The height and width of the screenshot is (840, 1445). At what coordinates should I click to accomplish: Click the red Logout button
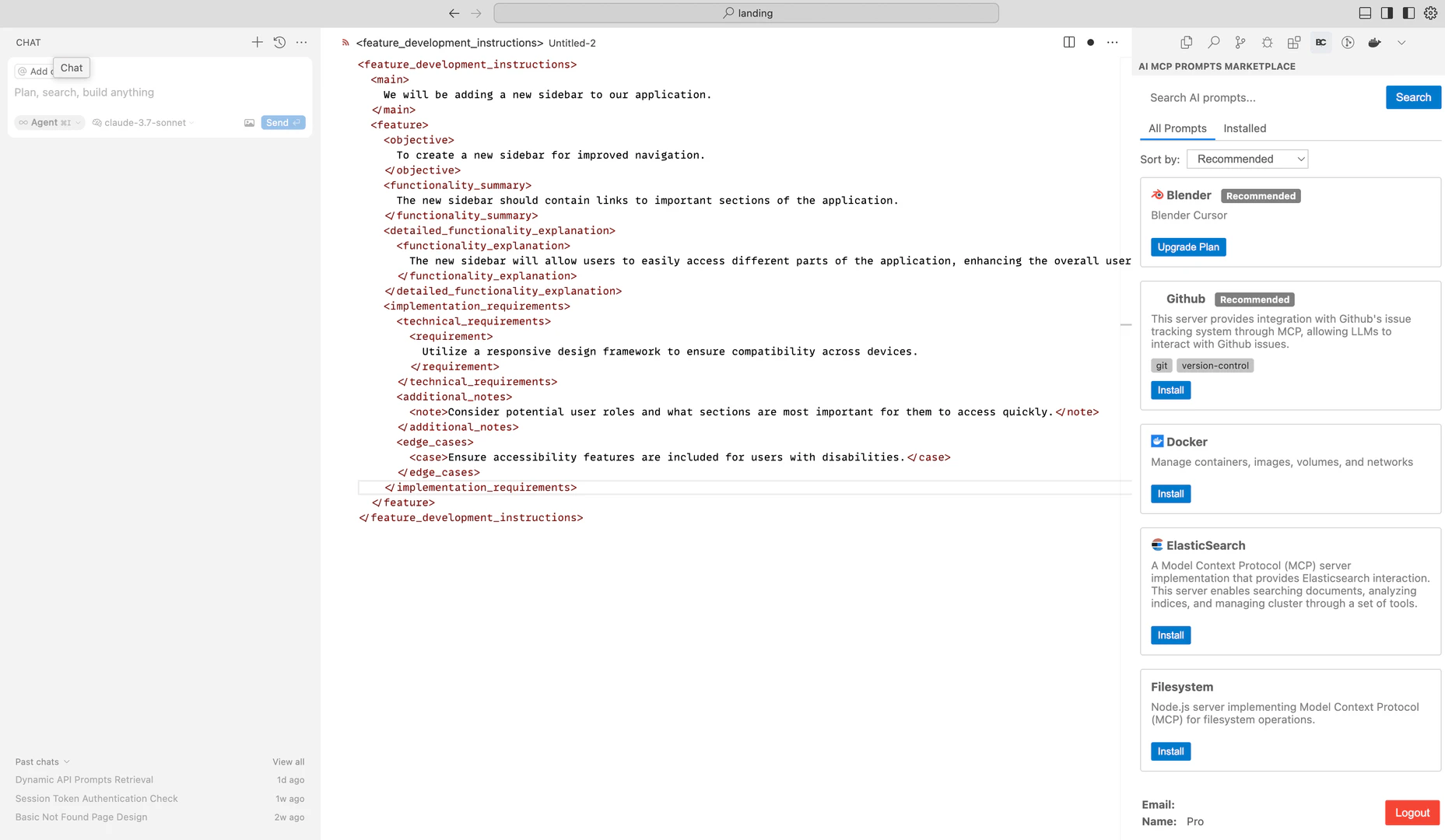coord(1412,813)
